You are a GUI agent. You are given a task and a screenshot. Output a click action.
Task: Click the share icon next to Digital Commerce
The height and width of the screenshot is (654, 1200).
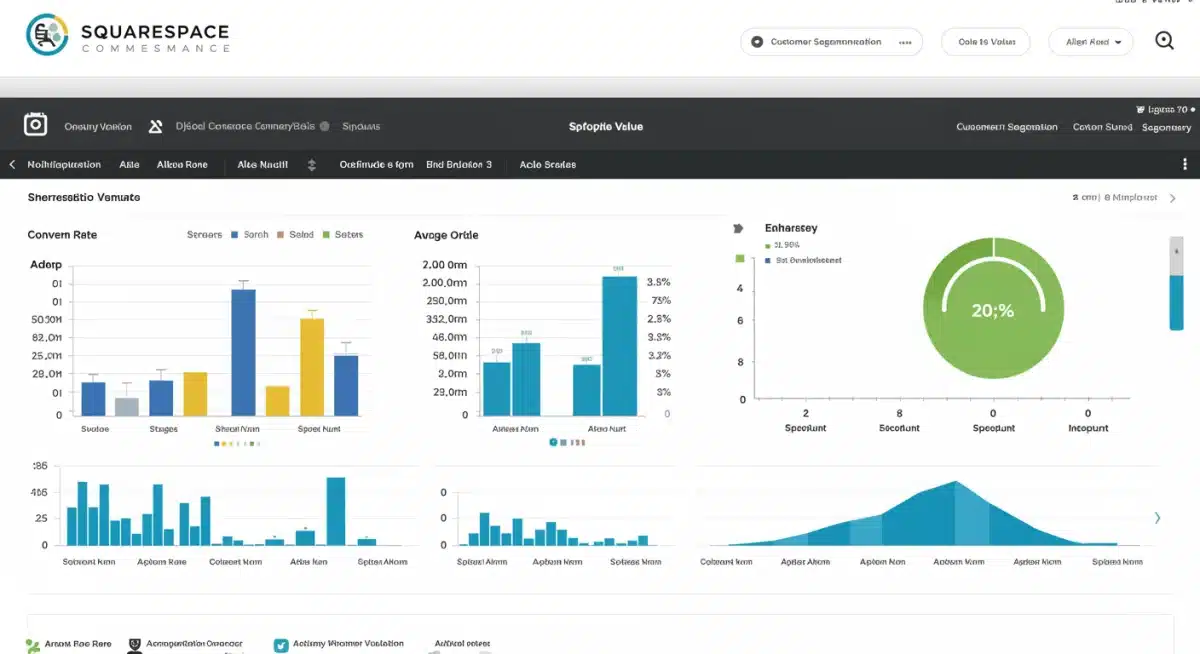[156, 126]
